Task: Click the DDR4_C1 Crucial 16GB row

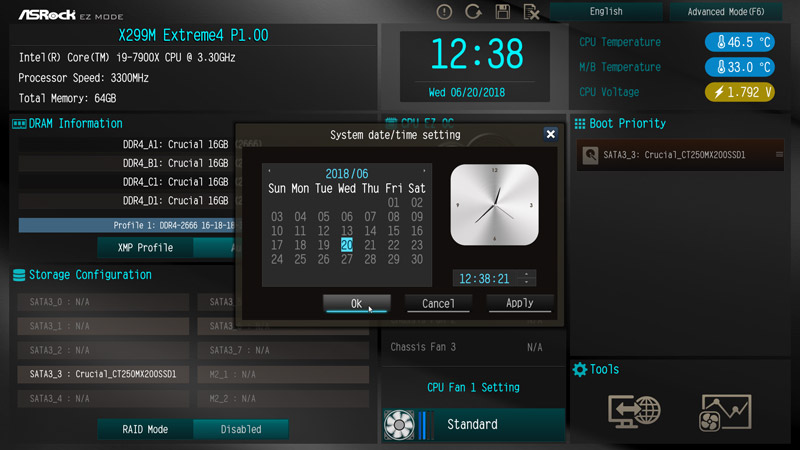Action: 128,182
